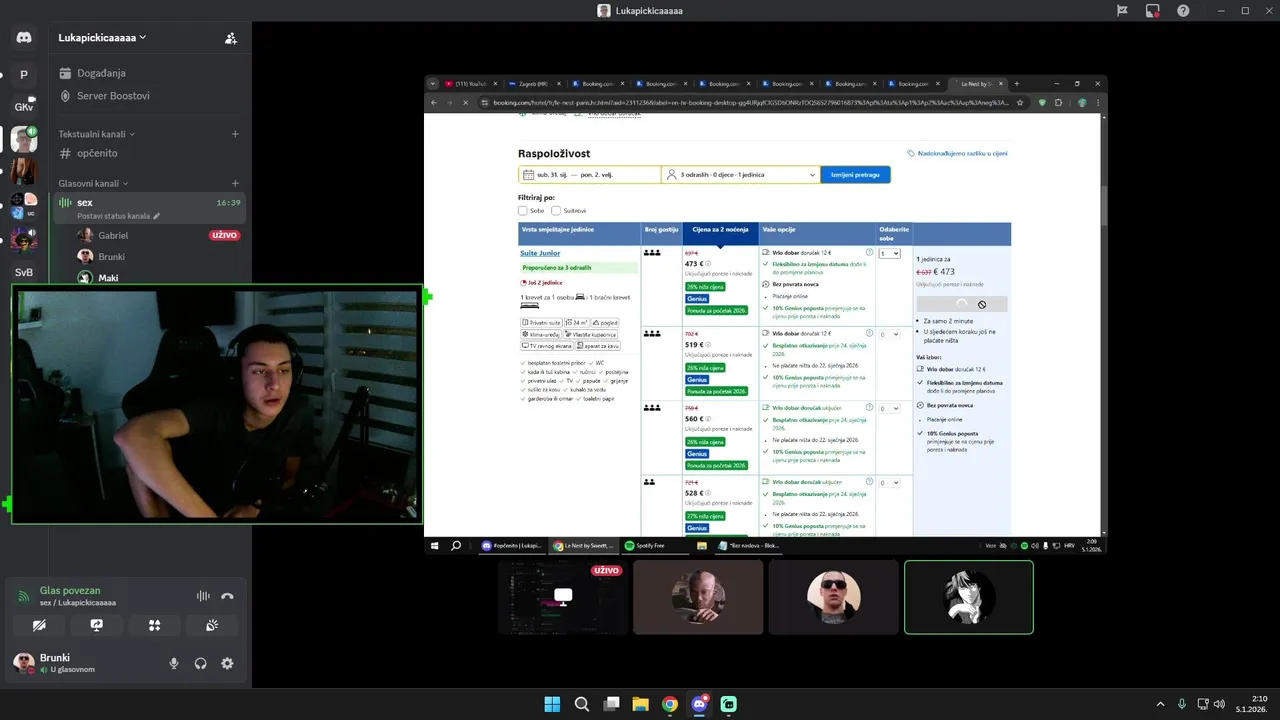Click the date range field sub. 31. sij.
Image resolution: width=1280 pixels, height=720 pixels.
coord(590,174)
